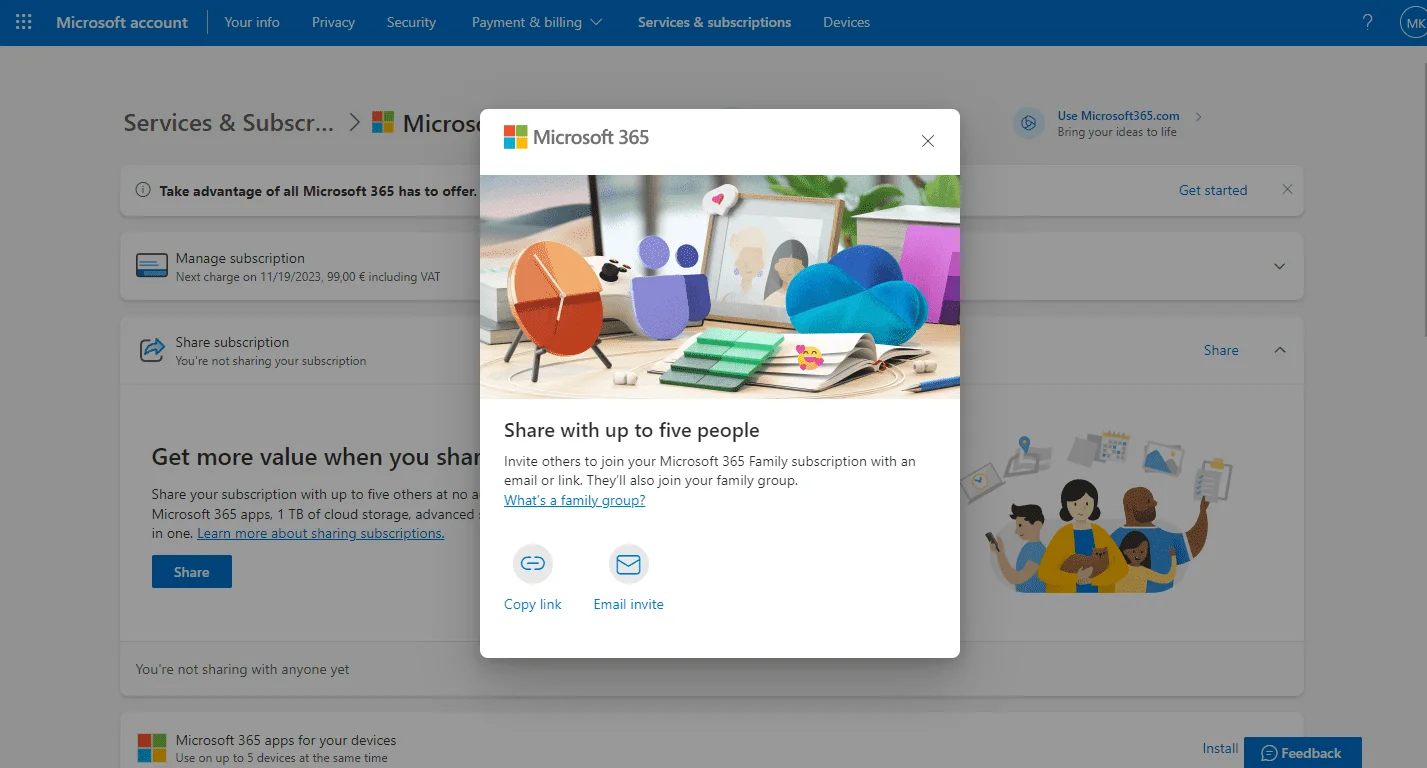Open the Privacy tab
Viewport: 1427px width, 768px height.
(x=333, y=22)
